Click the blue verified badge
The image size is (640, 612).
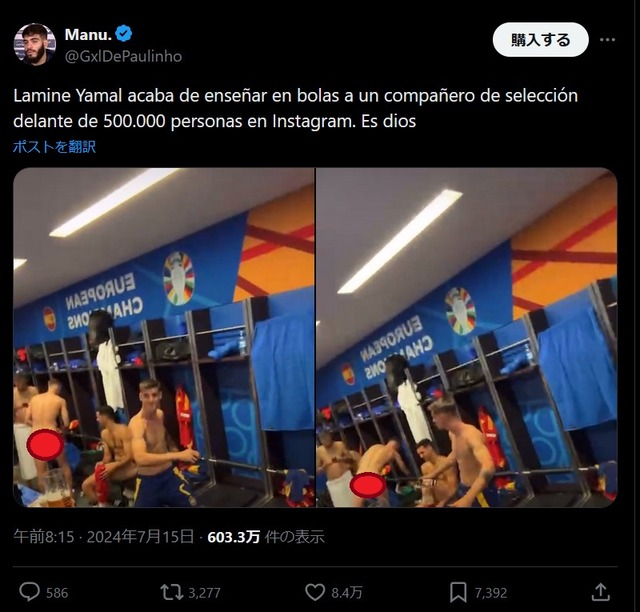coord(124,34)
